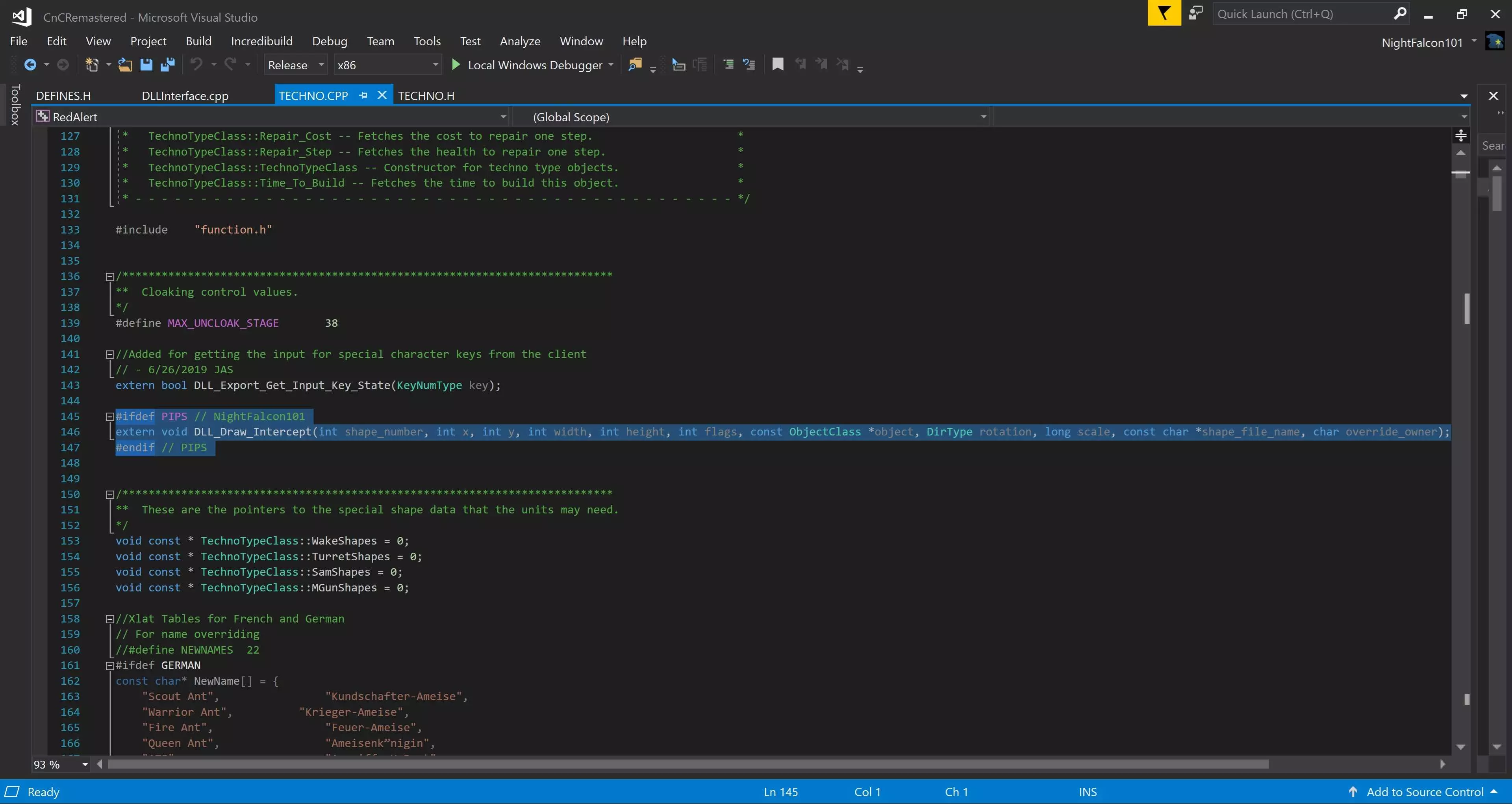Collapse the Cloaking control values comment block
Image resolution: width=1512 pixels, height=804 pixels.
click(x=109, y=276)
